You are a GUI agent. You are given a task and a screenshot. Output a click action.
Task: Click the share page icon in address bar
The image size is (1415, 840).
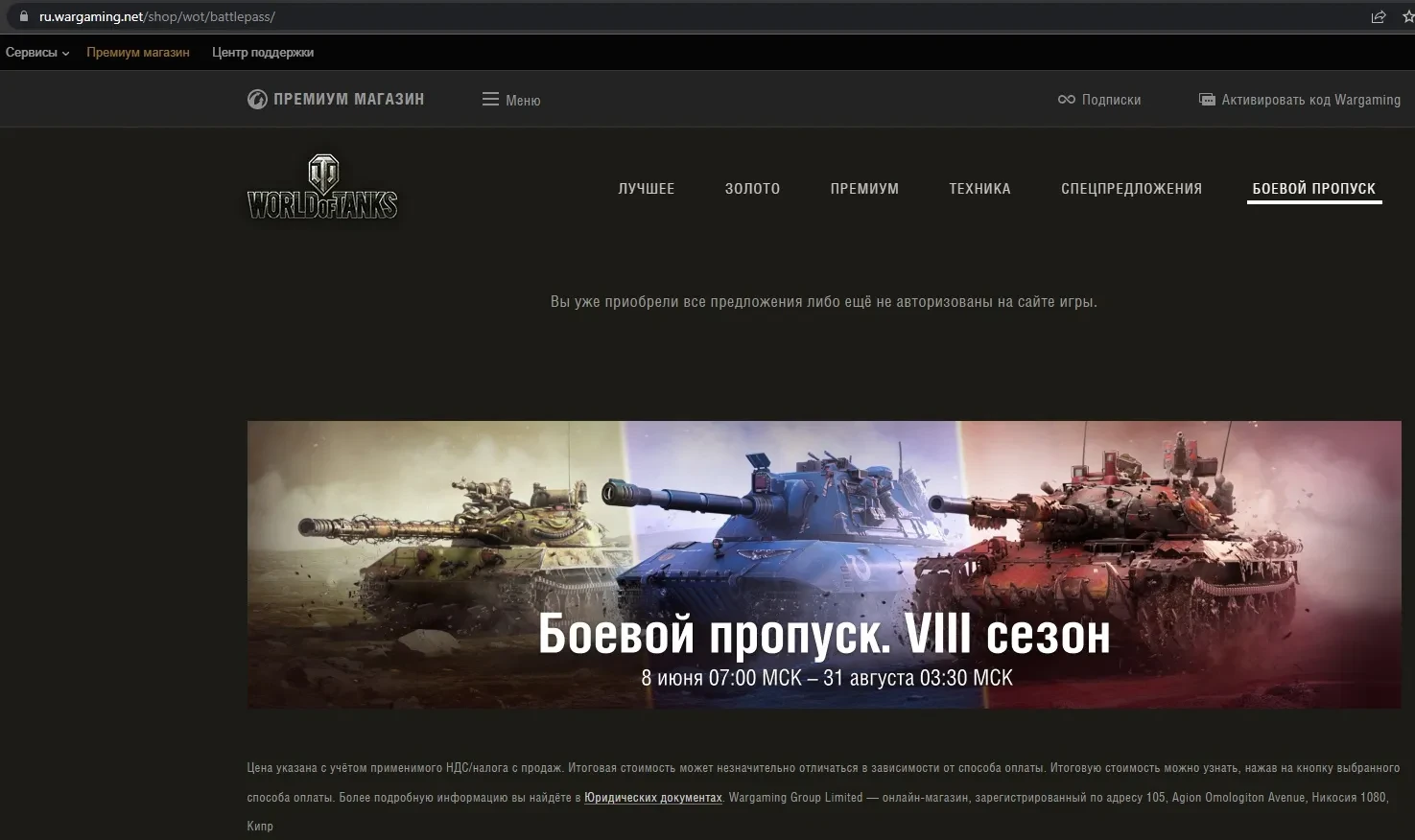tap(1379, 16)
